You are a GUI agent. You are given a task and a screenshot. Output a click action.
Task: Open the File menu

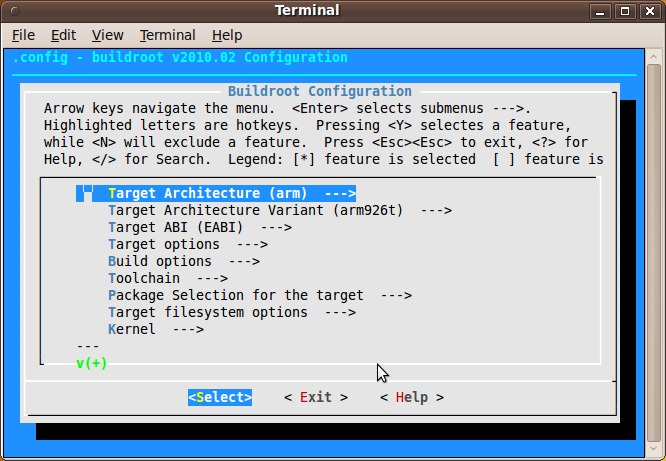click(x=23, y=35)
